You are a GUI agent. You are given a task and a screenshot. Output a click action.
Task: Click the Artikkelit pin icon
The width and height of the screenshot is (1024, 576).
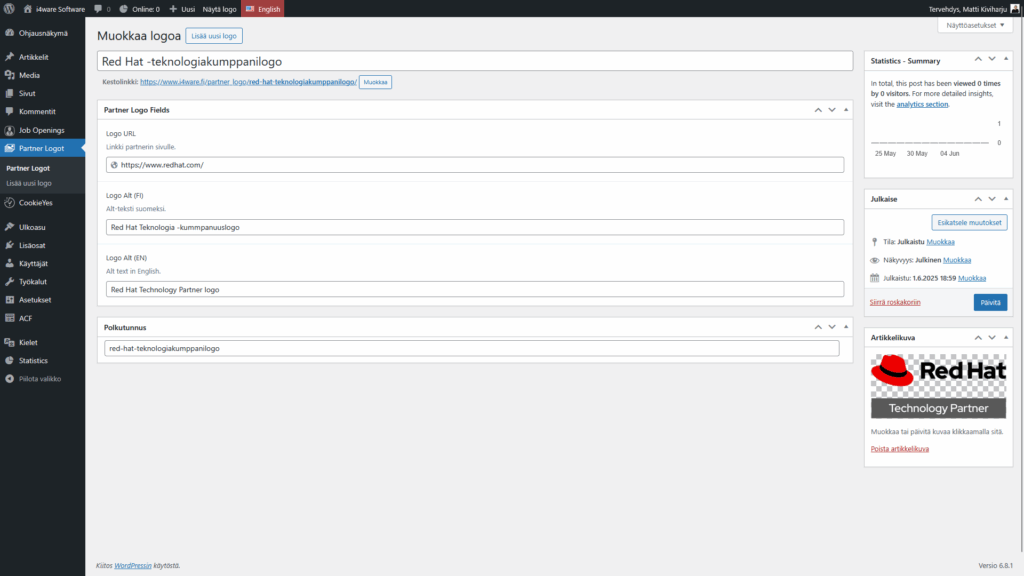tap(10, 57)
